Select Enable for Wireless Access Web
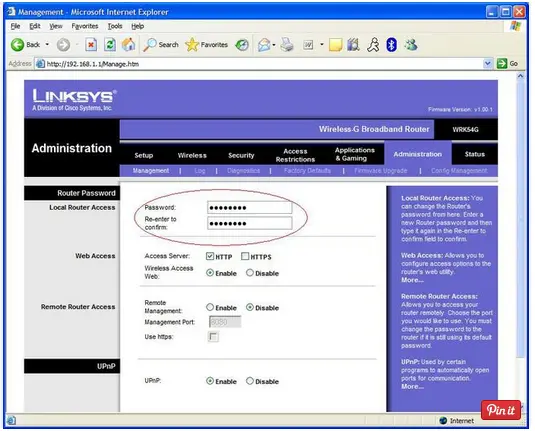This screenshot has height=431, width=535. click(210, 273)
